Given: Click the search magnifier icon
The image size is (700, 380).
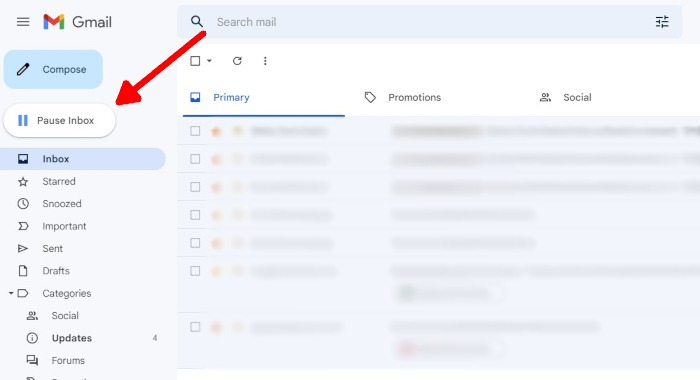Looking at the screenshot, I should (197, 21).
